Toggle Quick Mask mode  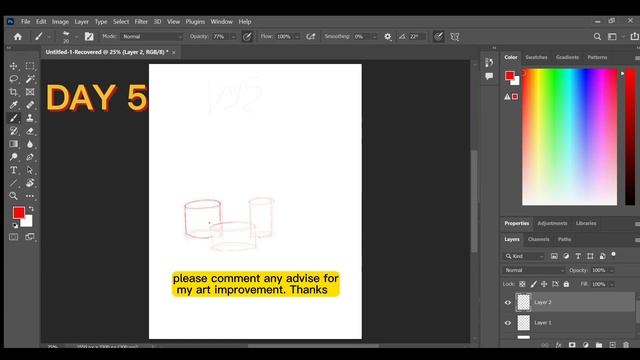(13, 237)
